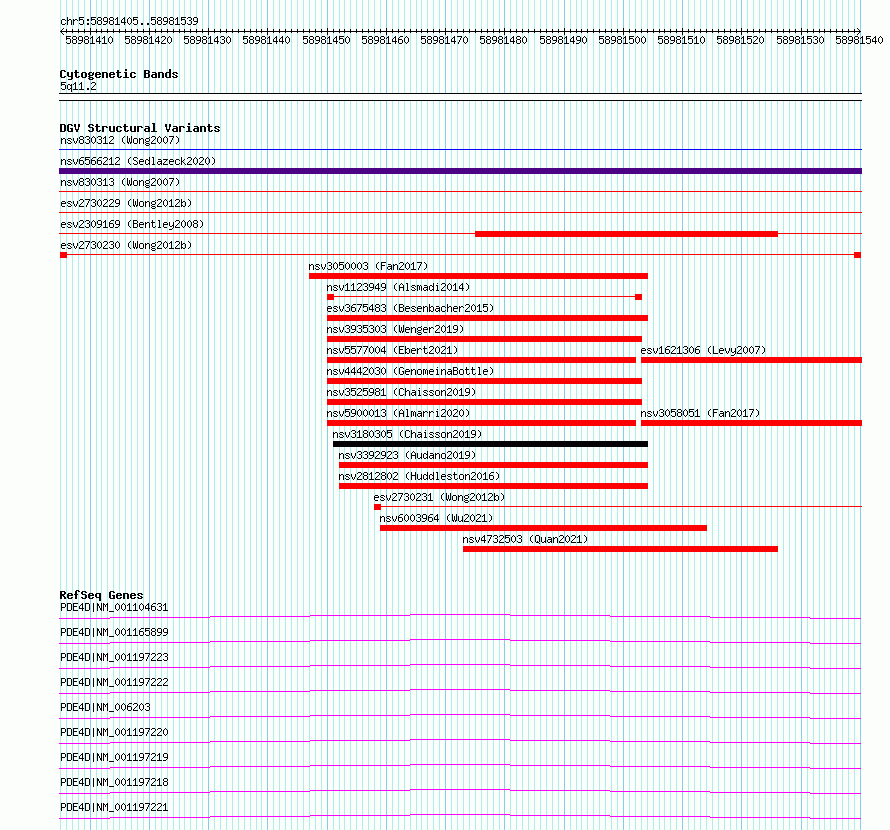Open variant nsv3525981 (Chaisson2019) label
The image size is (890, 830).
click(401, 392)
